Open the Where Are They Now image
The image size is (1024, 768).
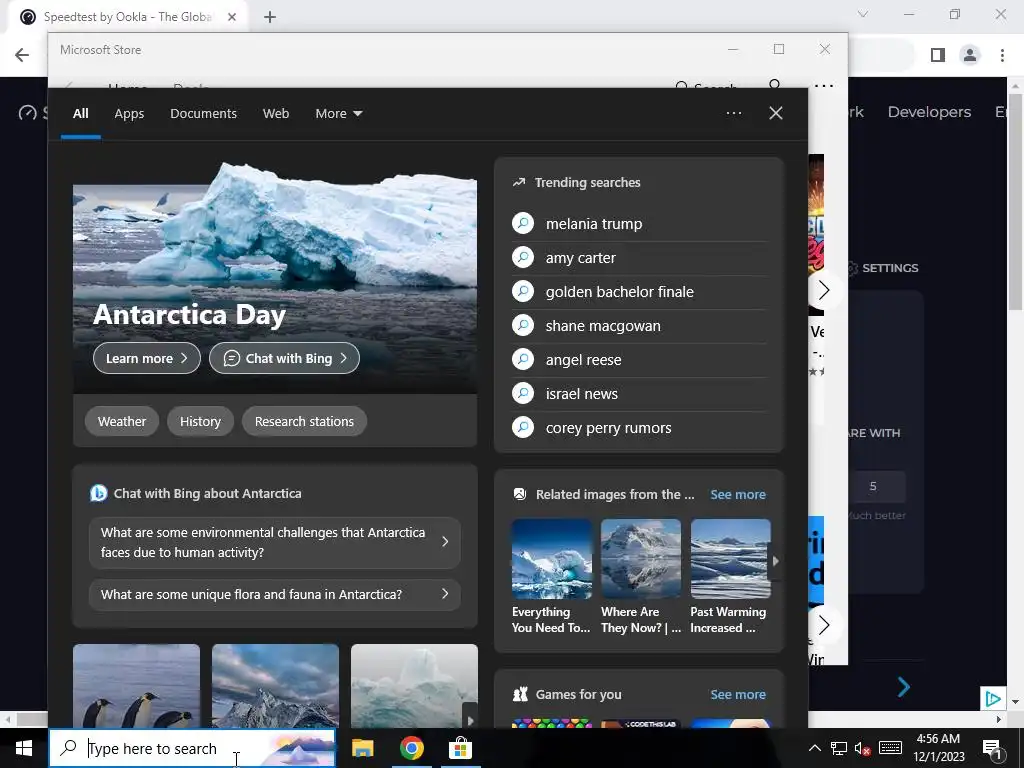coord(641,559)
